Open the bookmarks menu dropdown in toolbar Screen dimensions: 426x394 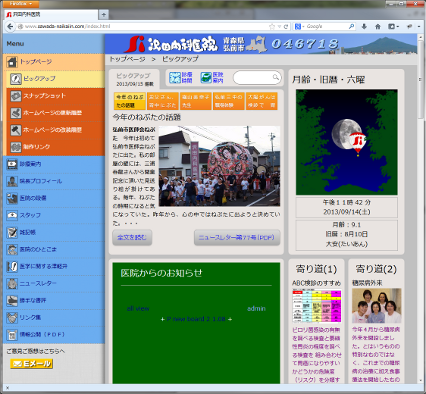pos(393,26)
